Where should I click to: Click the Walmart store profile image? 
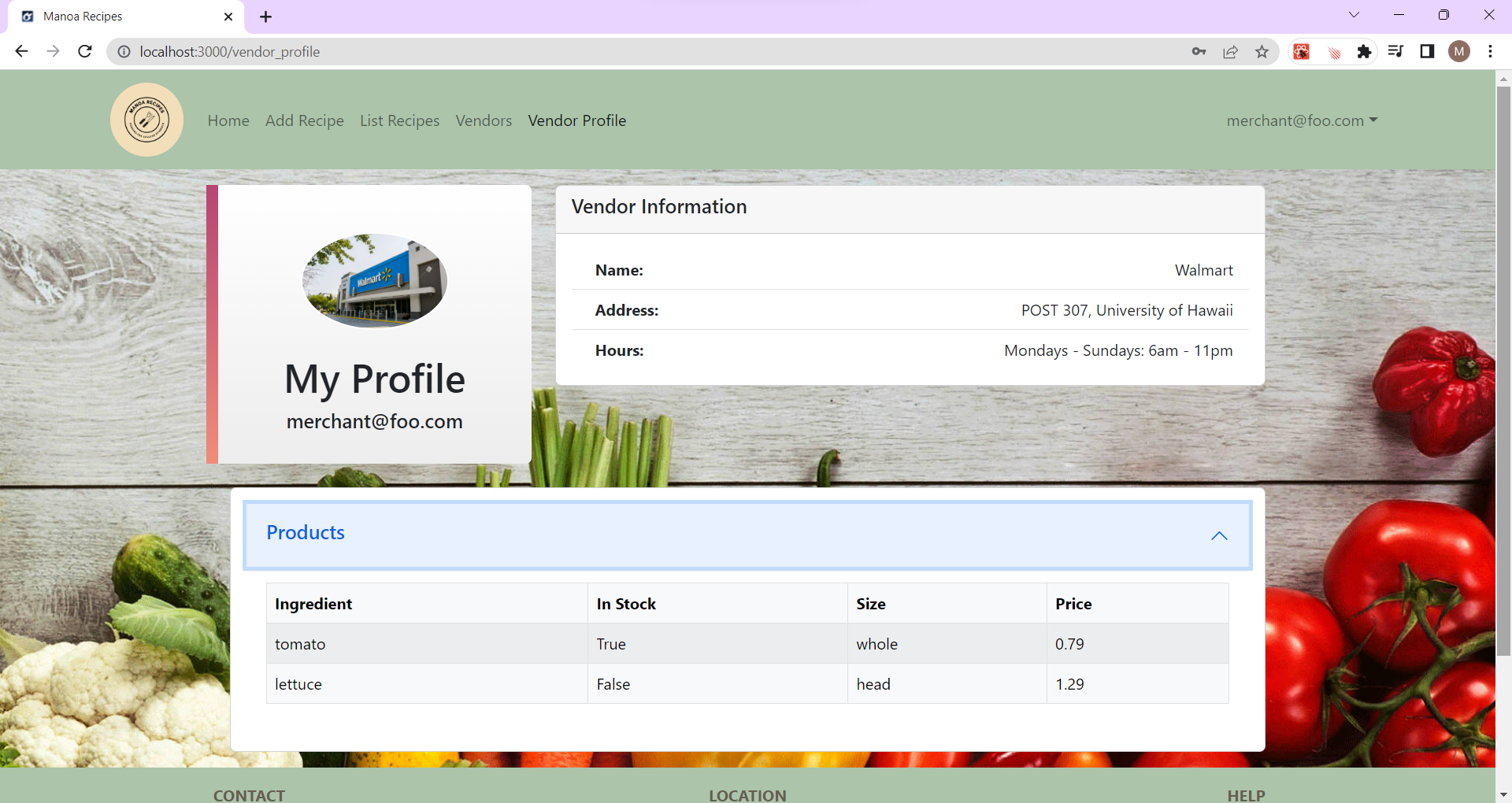click(x=375, y=280)
